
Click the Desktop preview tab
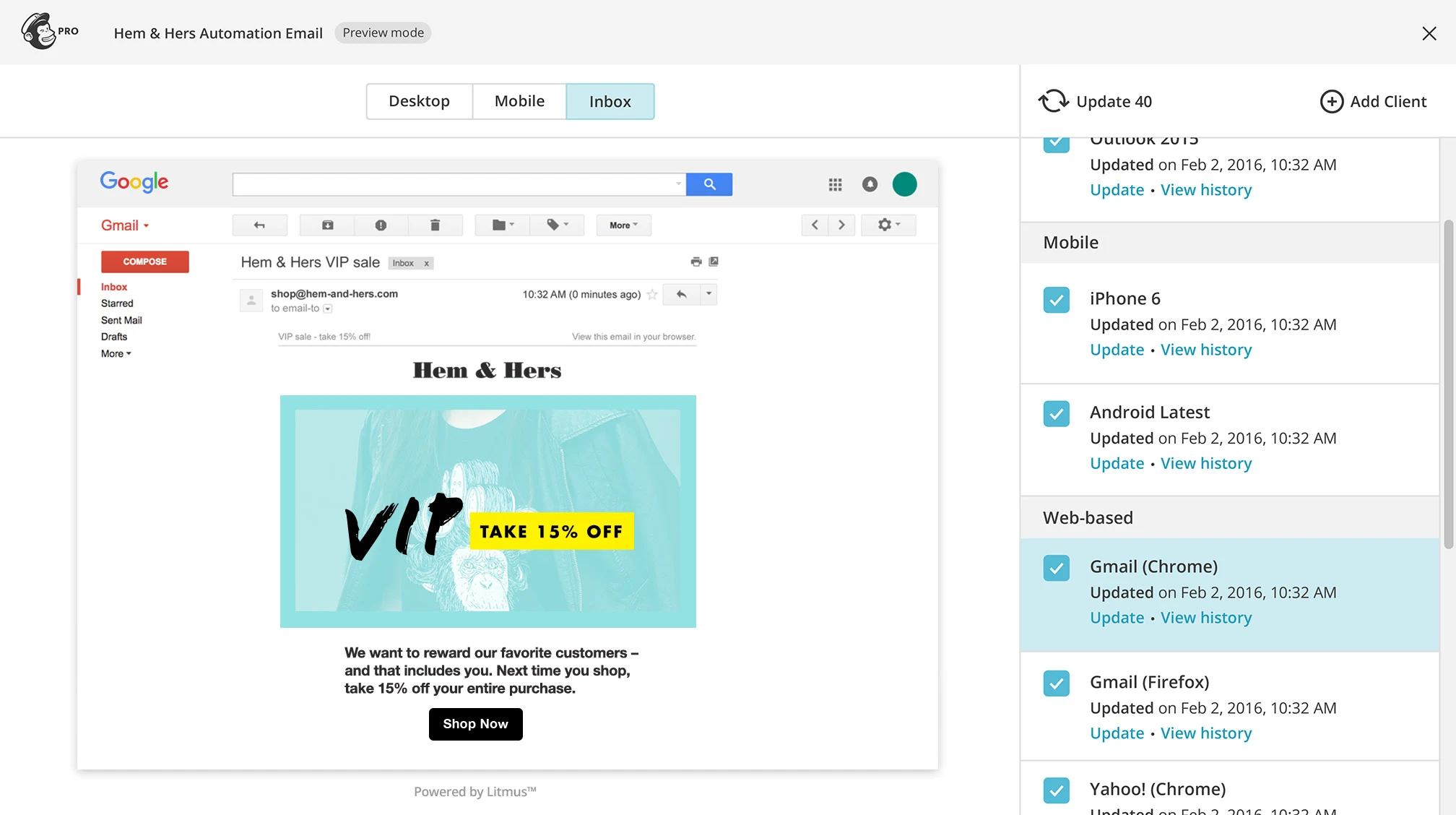419,101
